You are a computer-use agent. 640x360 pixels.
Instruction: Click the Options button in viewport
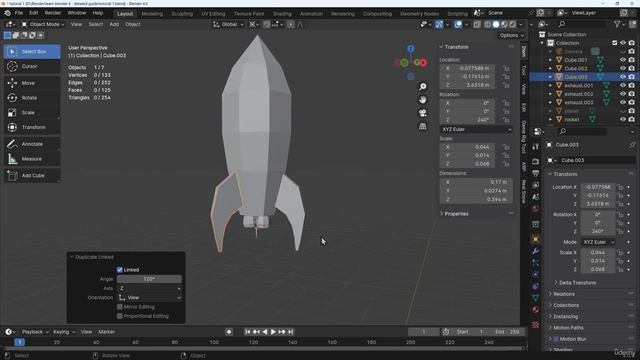511,36
